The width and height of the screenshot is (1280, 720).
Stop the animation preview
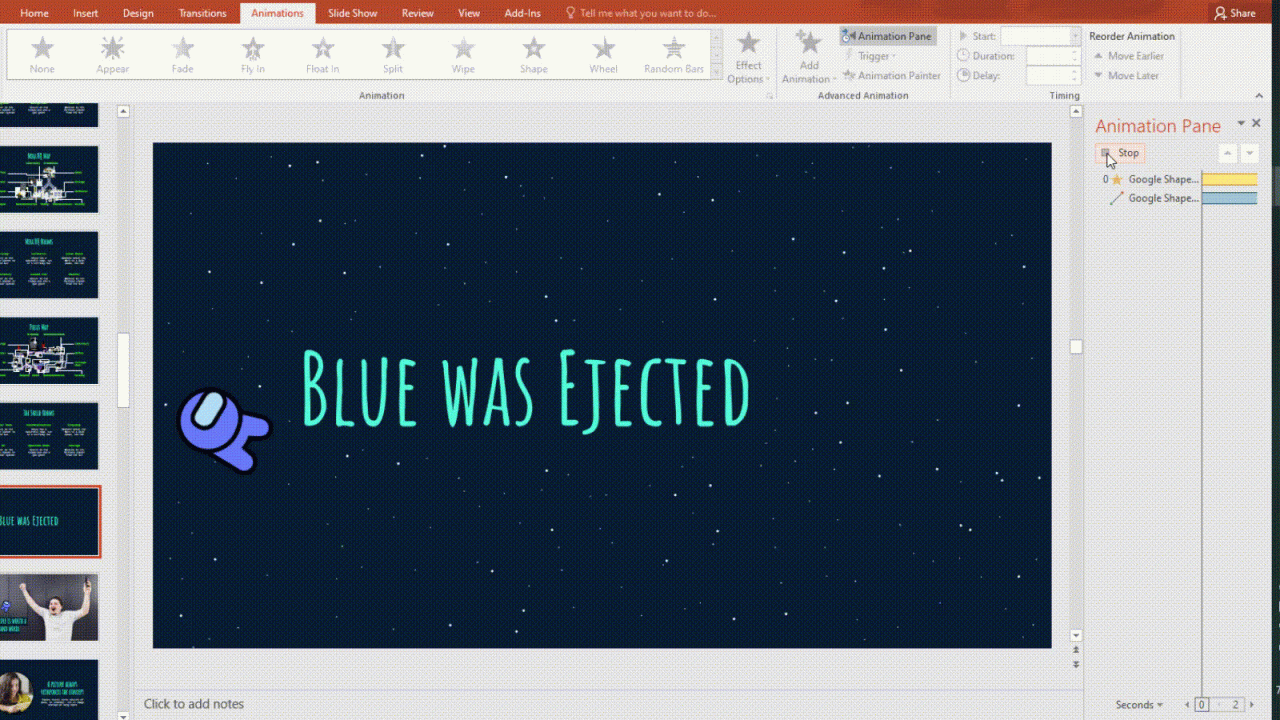tap(1120, 153)
